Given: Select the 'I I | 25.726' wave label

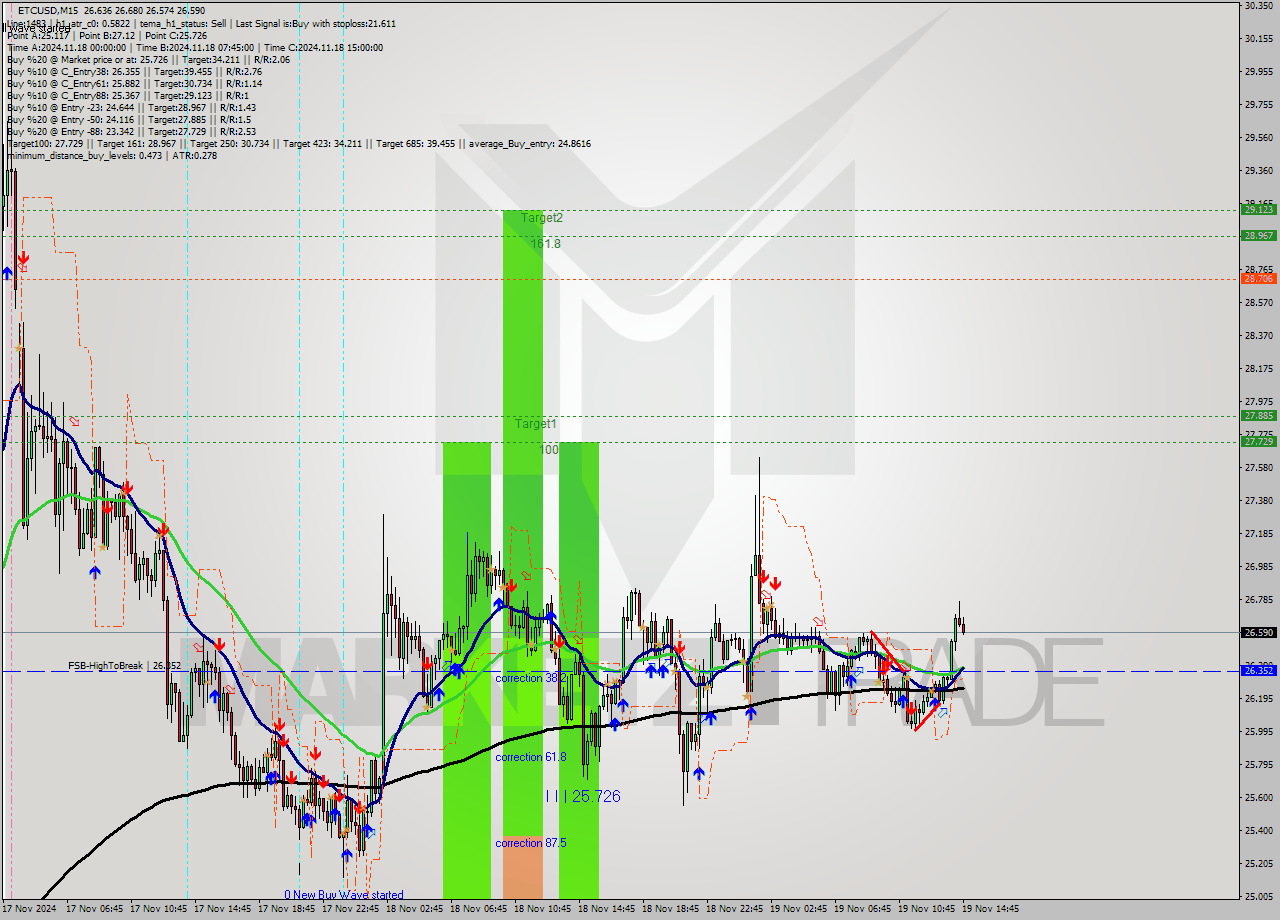Looking at the screenshot, I should pyautogui.click(x=583, y=796).
